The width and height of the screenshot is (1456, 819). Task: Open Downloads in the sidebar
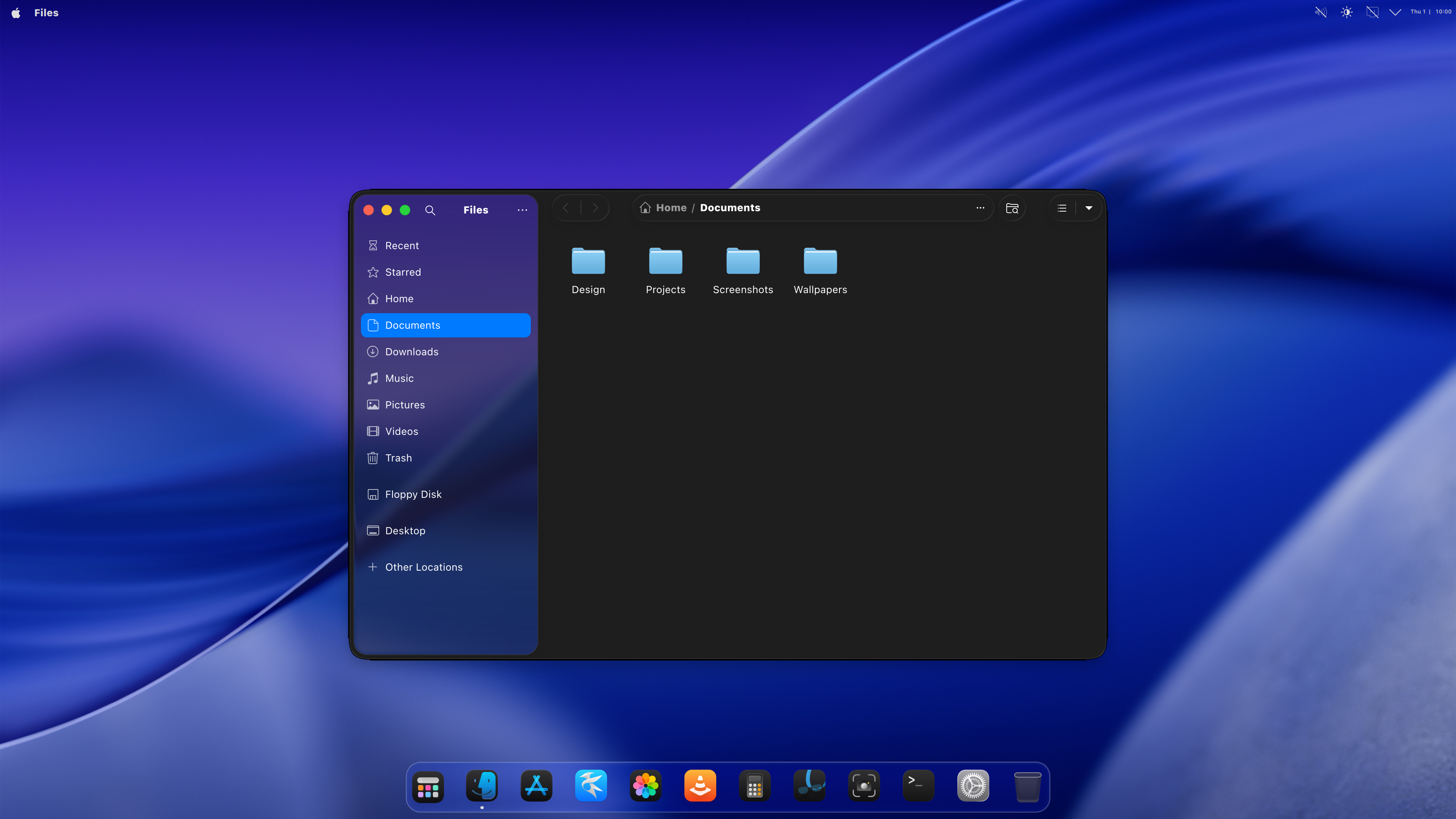tap(446, 352)
